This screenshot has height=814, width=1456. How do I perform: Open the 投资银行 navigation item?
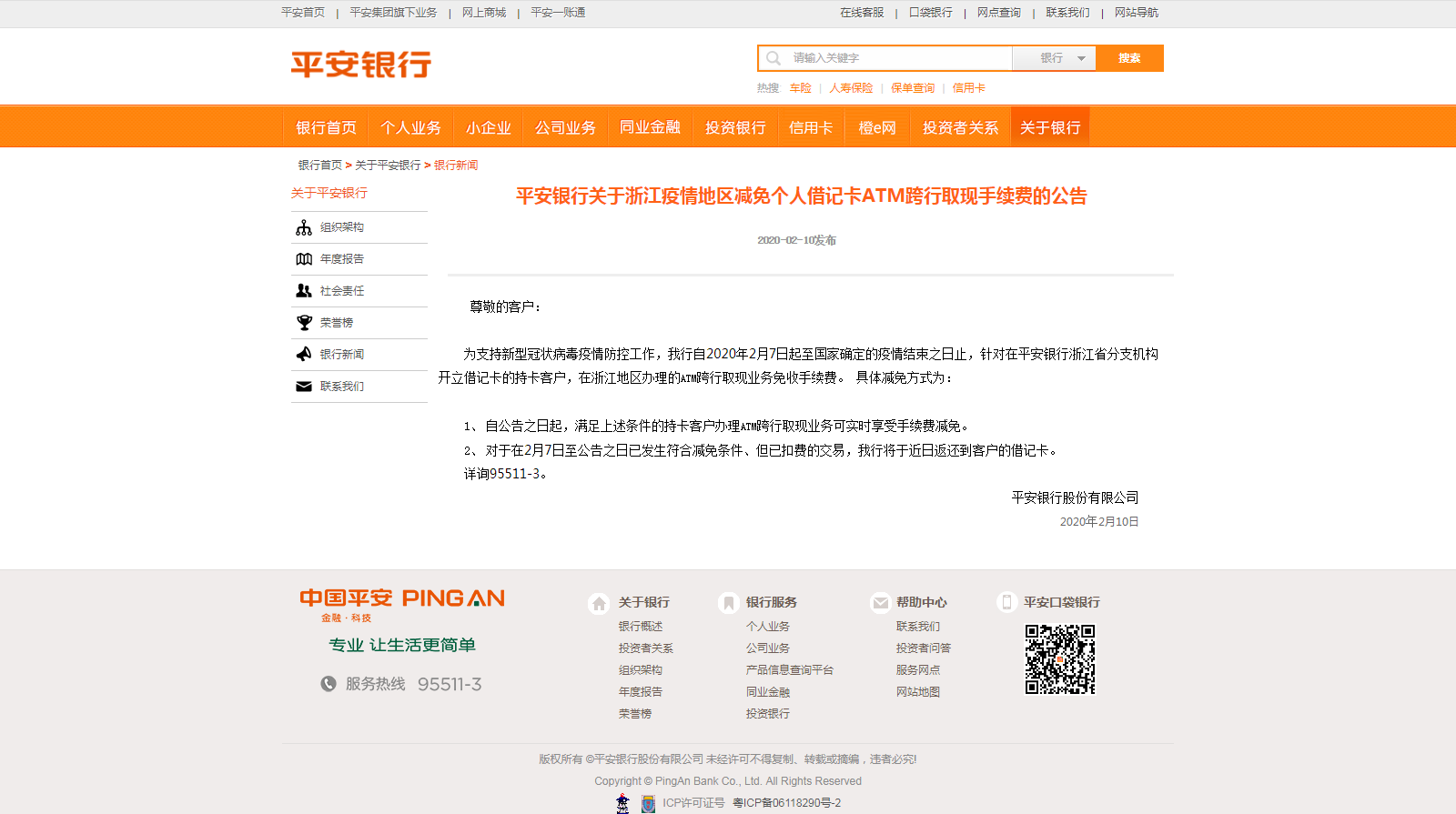(735, 127)
